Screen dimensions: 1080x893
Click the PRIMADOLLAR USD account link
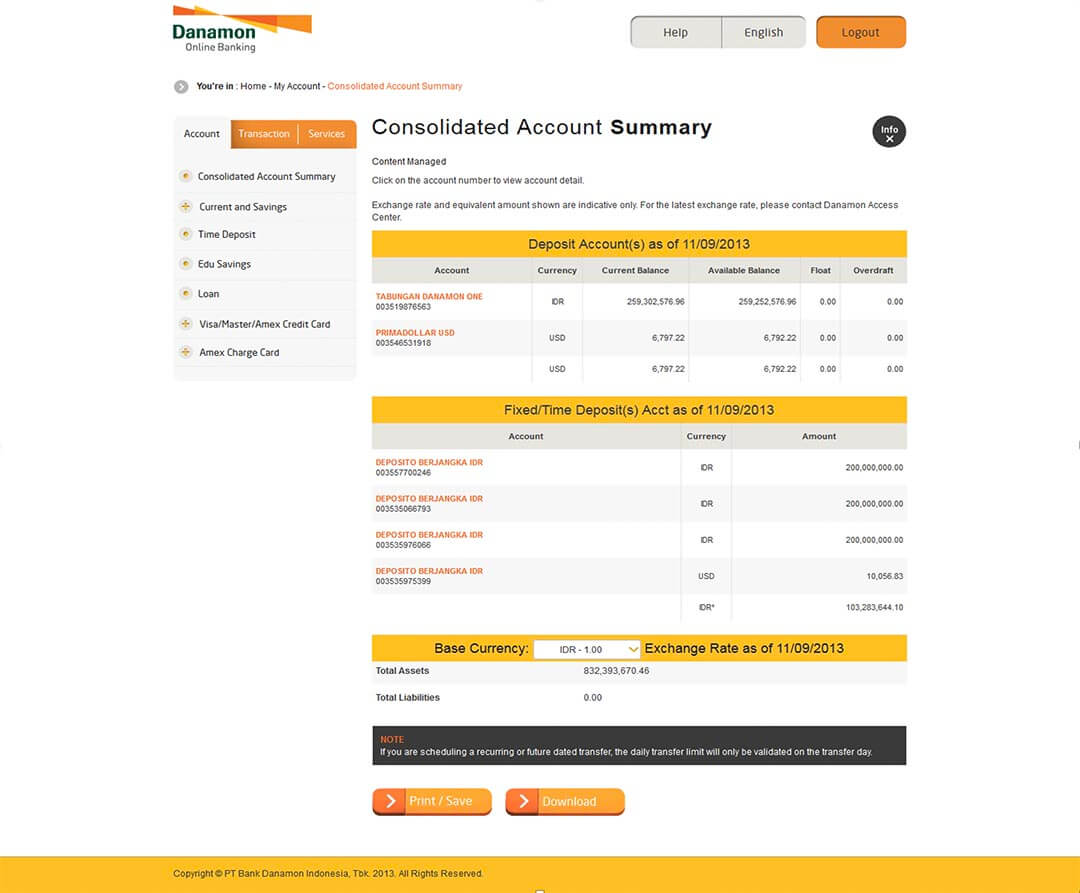pos(415,332)
